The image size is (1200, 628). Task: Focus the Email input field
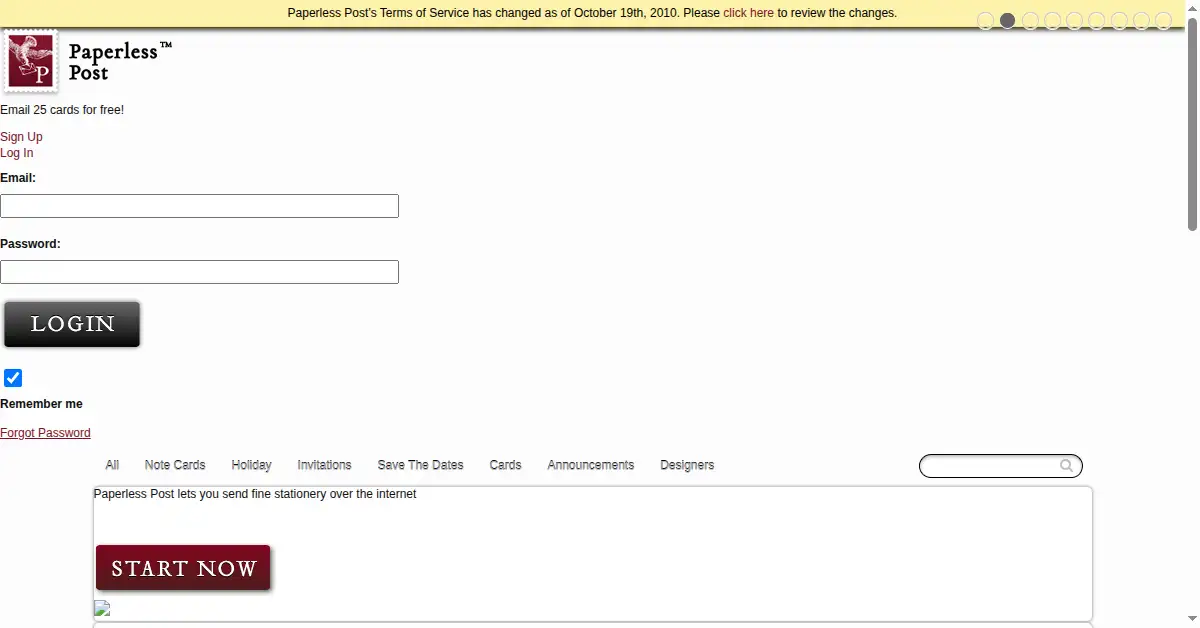tap(199, 206)
